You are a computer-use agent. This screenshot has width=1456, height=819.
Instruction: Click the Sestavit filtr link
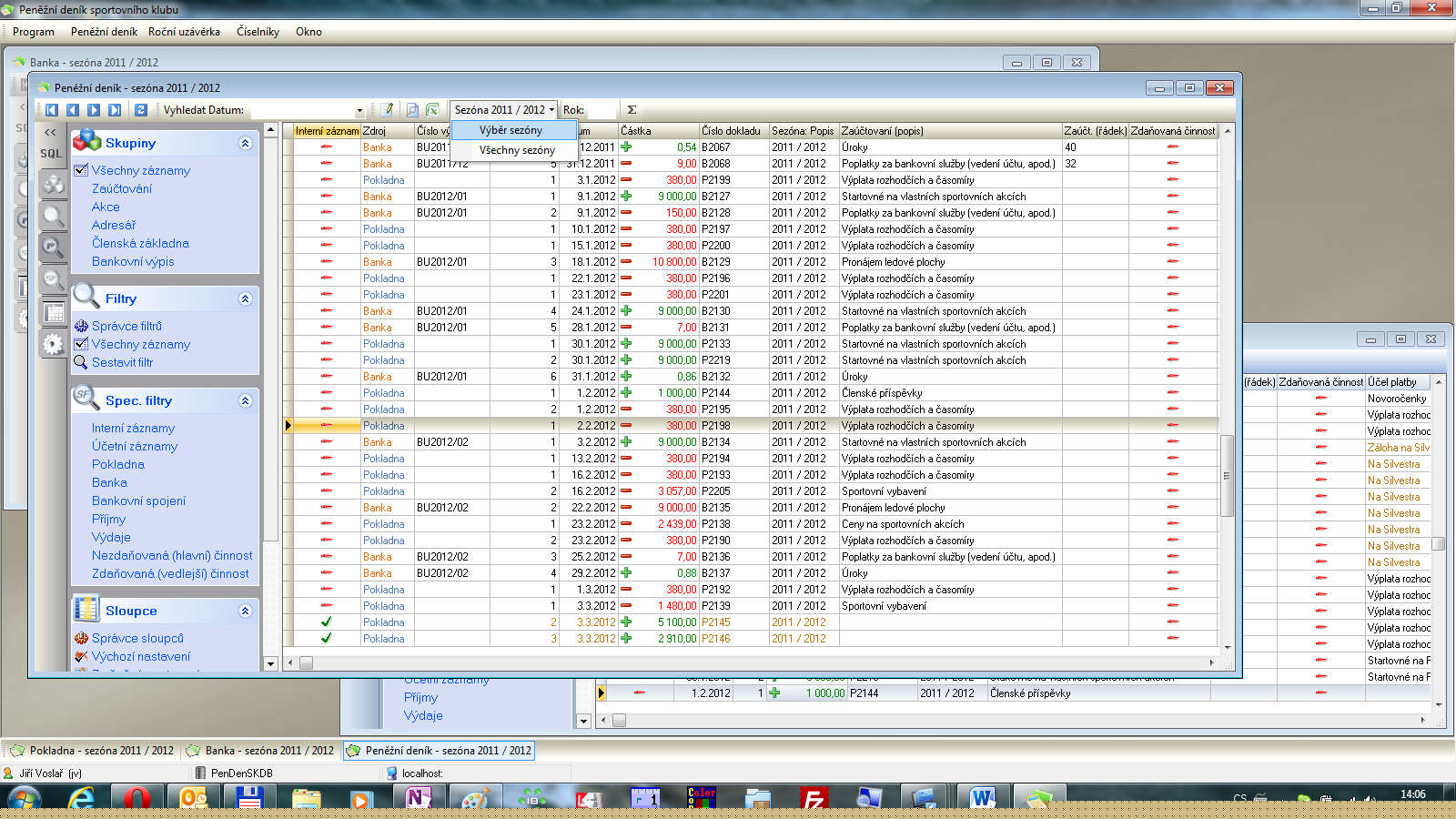click(x=122, y=362)
